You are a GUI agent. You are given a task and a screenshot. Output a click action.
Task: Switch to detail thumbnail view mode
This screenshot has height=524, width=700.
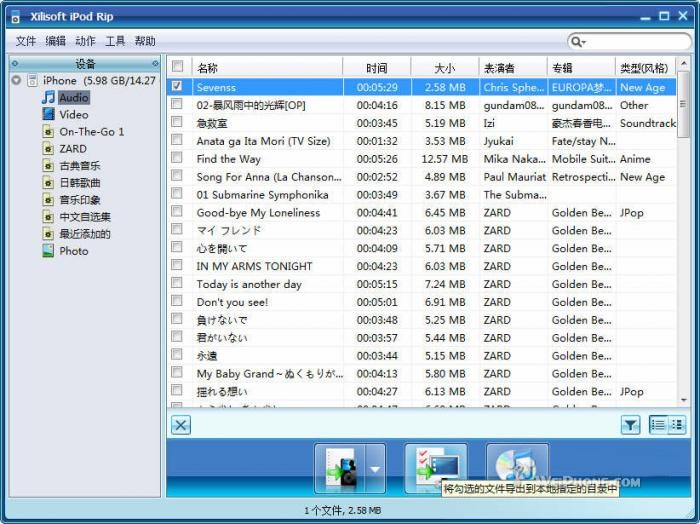click(x=677, y=425)
